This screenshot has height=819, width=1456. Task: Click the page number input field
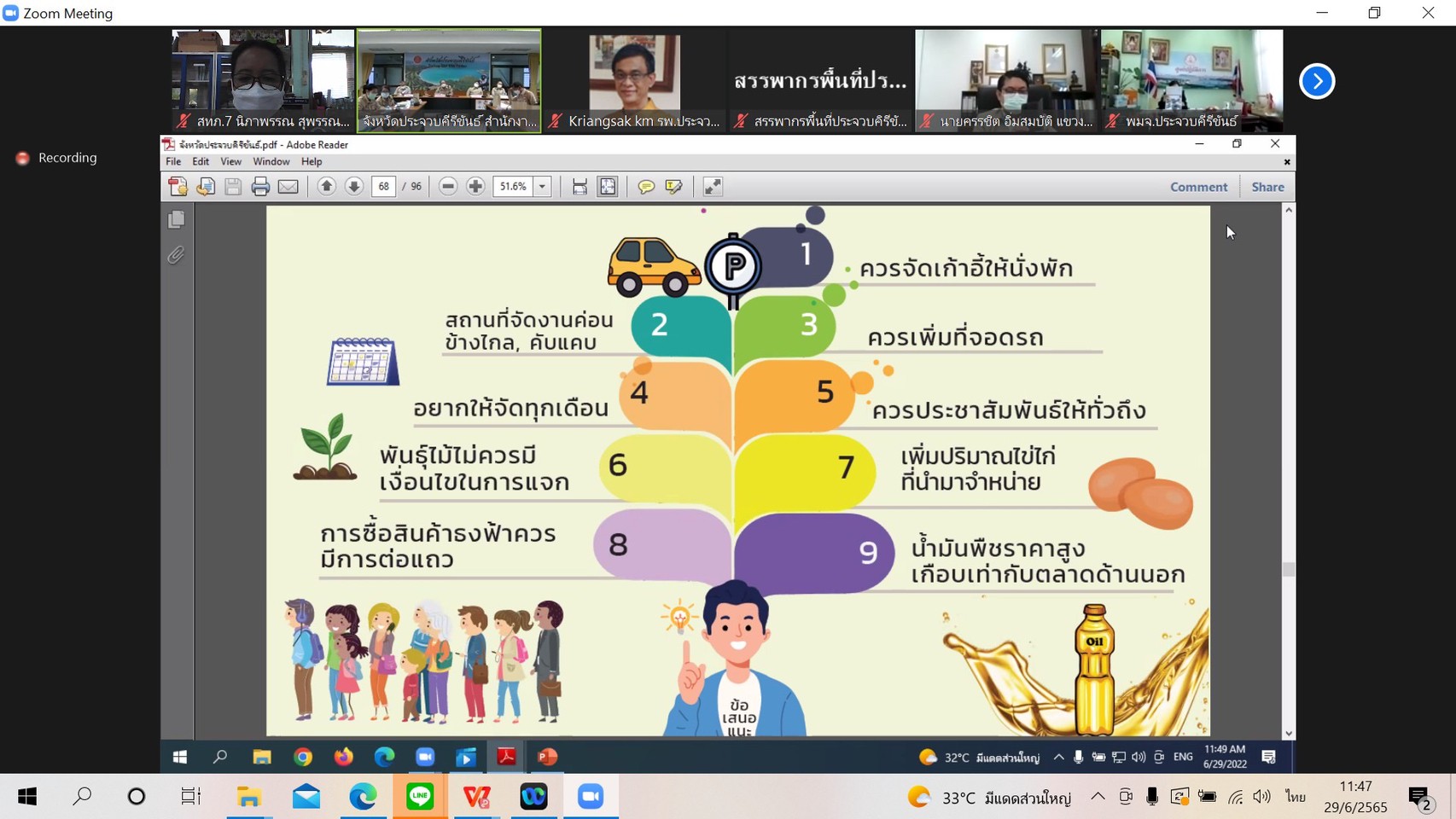384,187
